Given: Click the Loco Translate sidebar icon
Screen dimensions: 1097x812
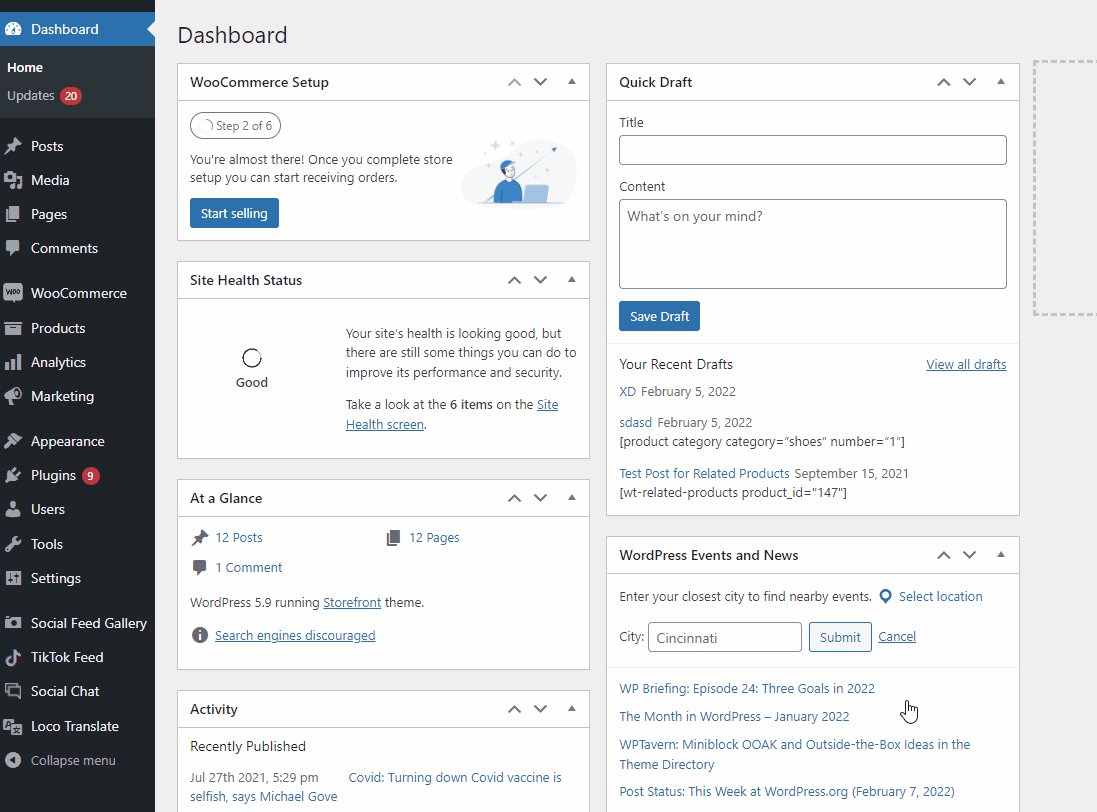Looking at the screenshot, I should 13,726.
